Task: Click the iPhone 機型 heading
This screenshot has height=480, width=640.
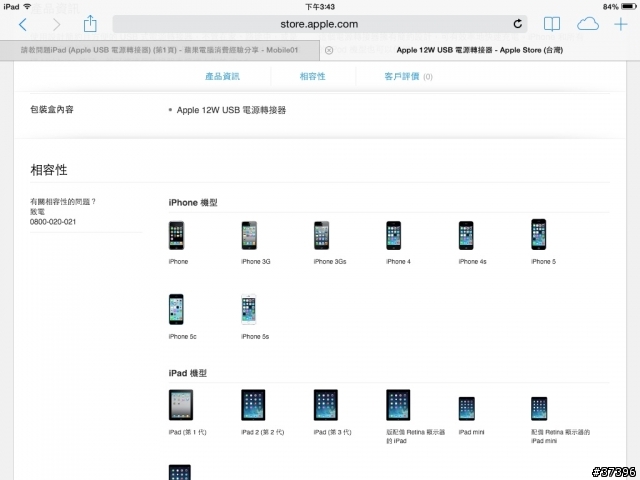Action: click(x=193, y=203)
